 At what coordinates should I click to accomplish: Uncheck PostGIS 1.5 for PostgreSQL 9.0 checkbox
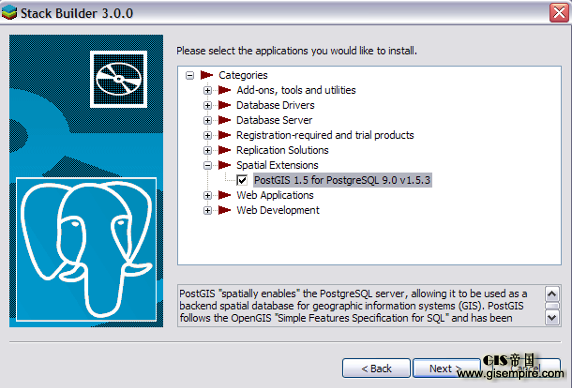click(x=242, y=180)
